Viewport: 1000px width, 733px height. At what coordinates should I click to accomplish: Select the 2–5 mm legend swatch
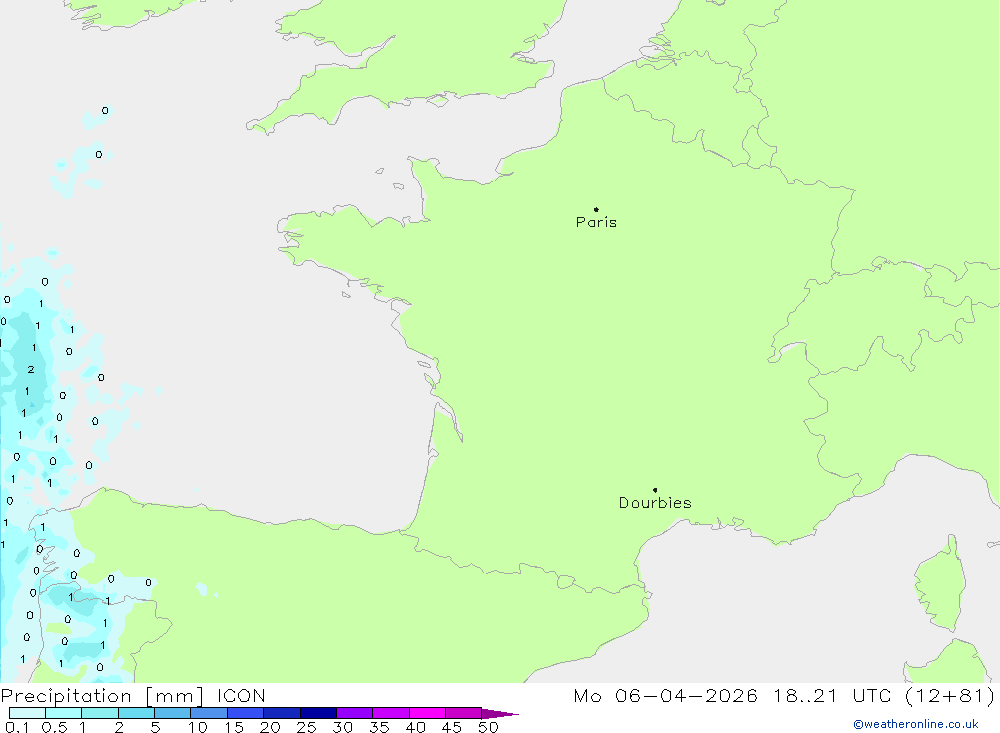[x=136, y=713]
